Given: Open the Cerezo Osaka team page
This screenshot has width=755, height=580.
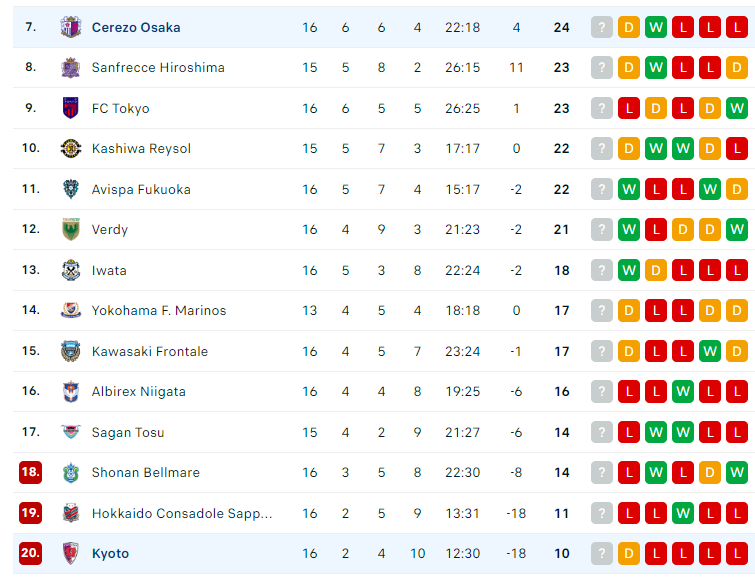Looking at the screenshot, I should pyautogui.click(x=136, y=27).
